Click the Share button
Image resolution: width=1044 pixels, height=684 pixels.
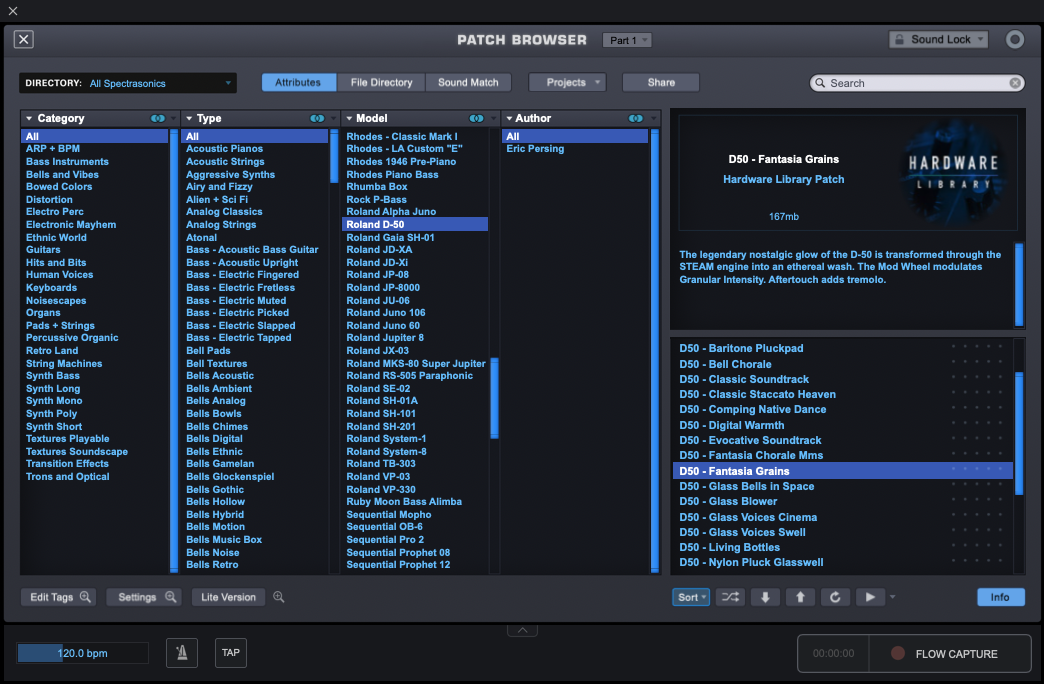(x=660, y=82)
